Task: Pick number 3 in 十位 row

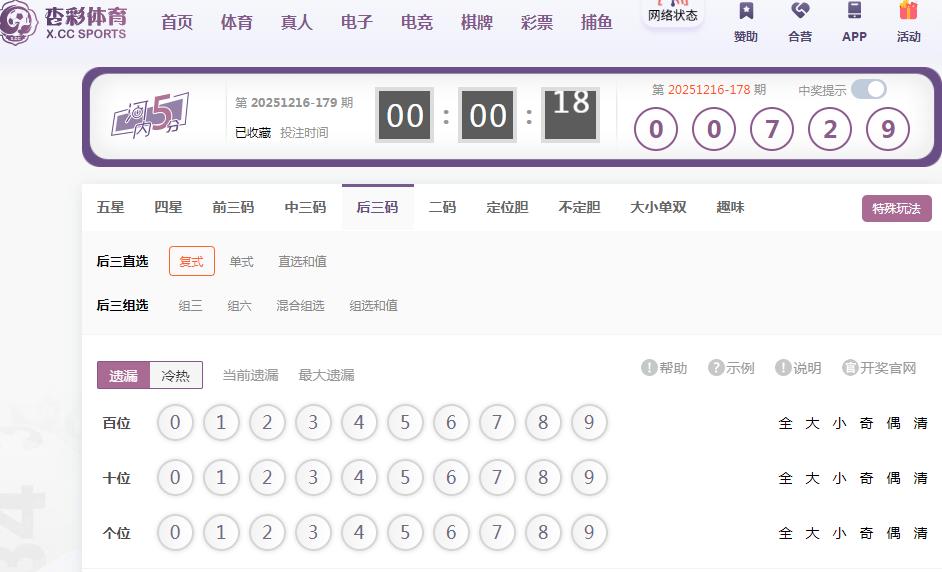Action: pyautogui.click(x=313, y=477)
